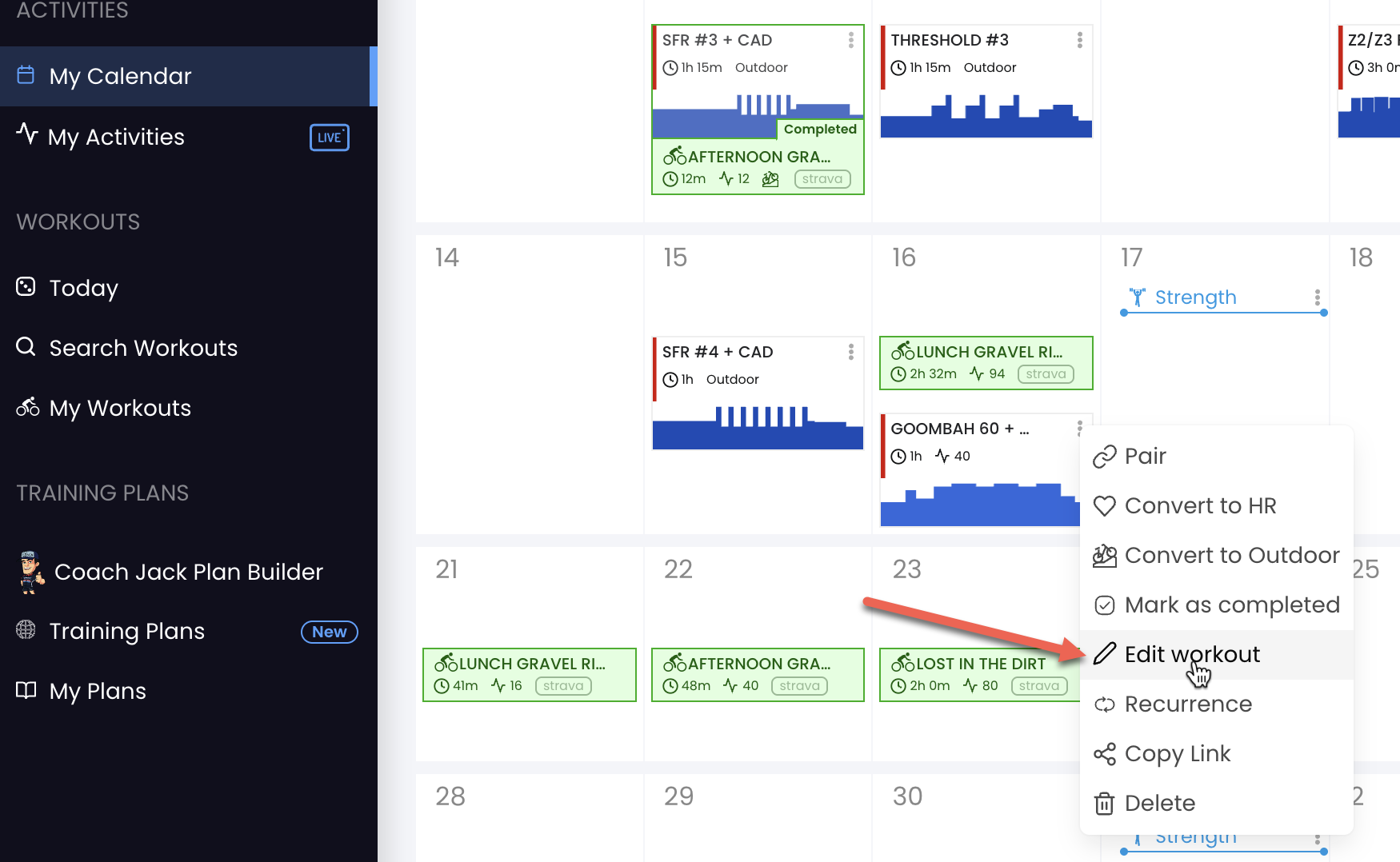Open LUNCH GRAVEL RI activity on day 16
The height and width of the screenshot is (862, 1400).
point(986,363)
